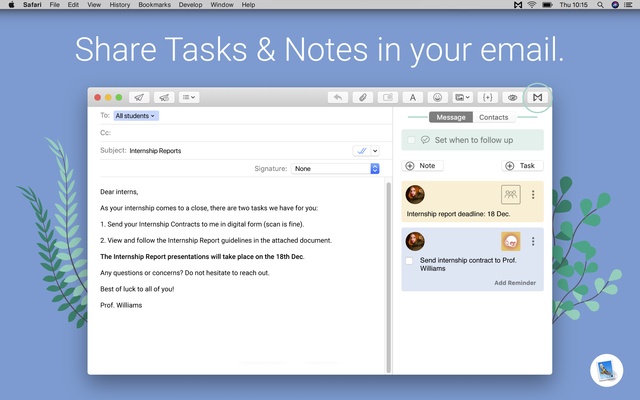The image size is (640, 400).
Task: Click the Mail stamp app icon badge
Action: [606, 370]
